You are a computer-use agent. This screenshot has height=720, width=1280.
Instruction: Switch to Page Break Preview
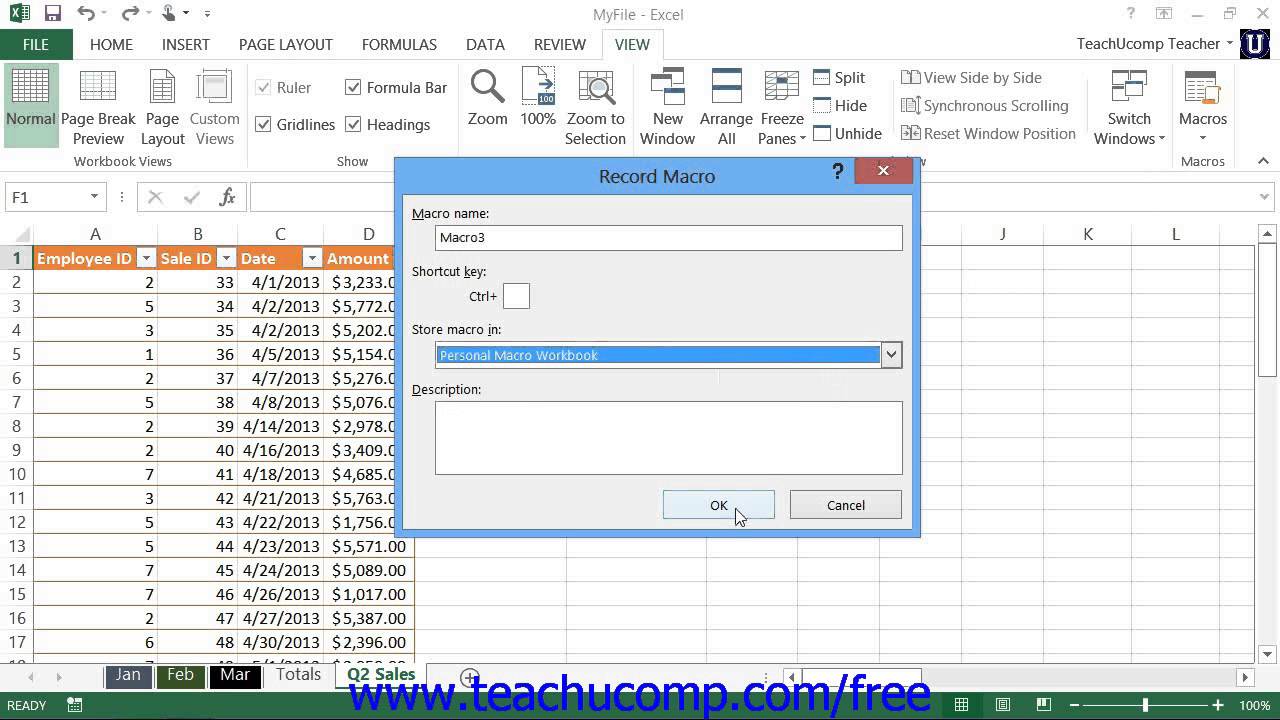pos(98,108)
